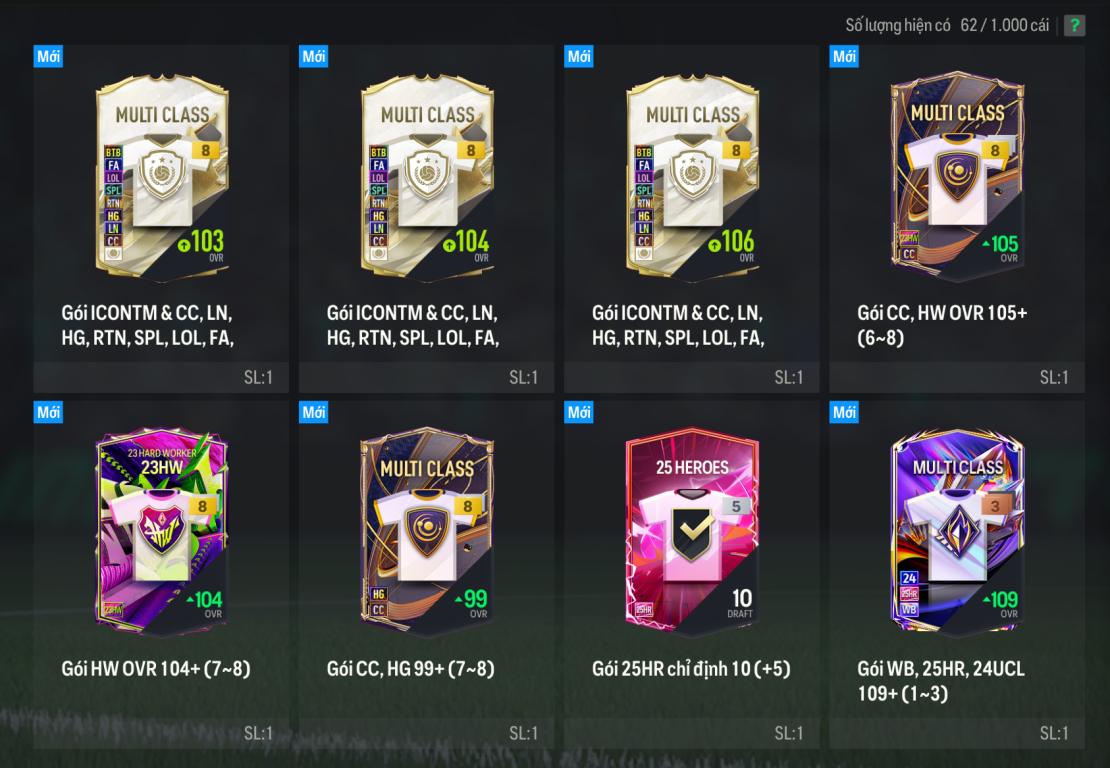This screenshot has width=1110, height=768.
Task: Select the ICONTM Multi Class 104 OVR card
Action: pyautogui.click(x=428, y=176)
